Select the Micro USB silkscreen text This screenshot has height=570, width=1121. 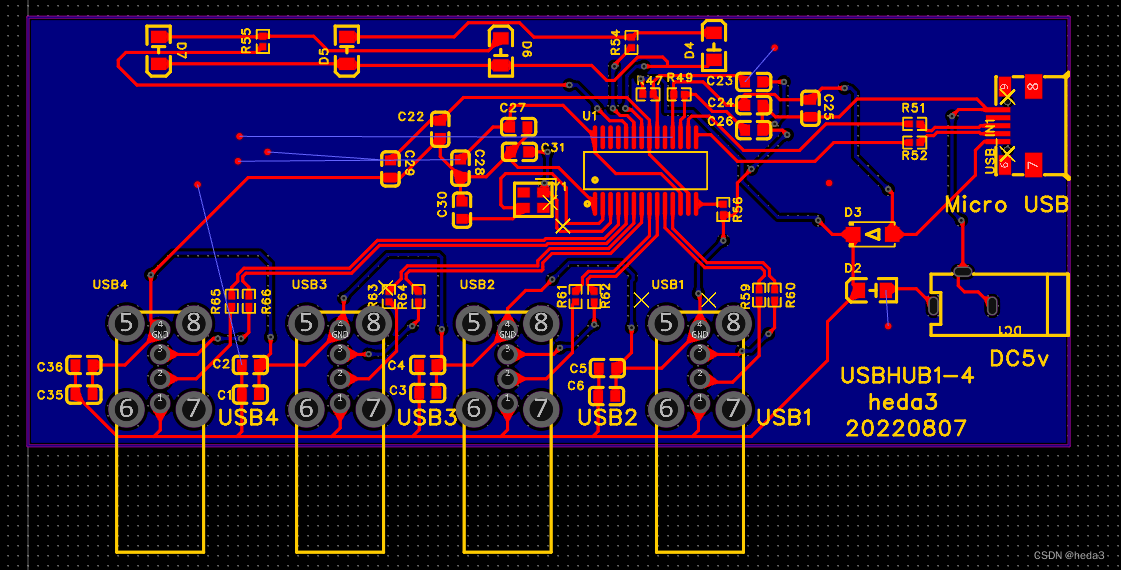click(x=1007, y=205)
